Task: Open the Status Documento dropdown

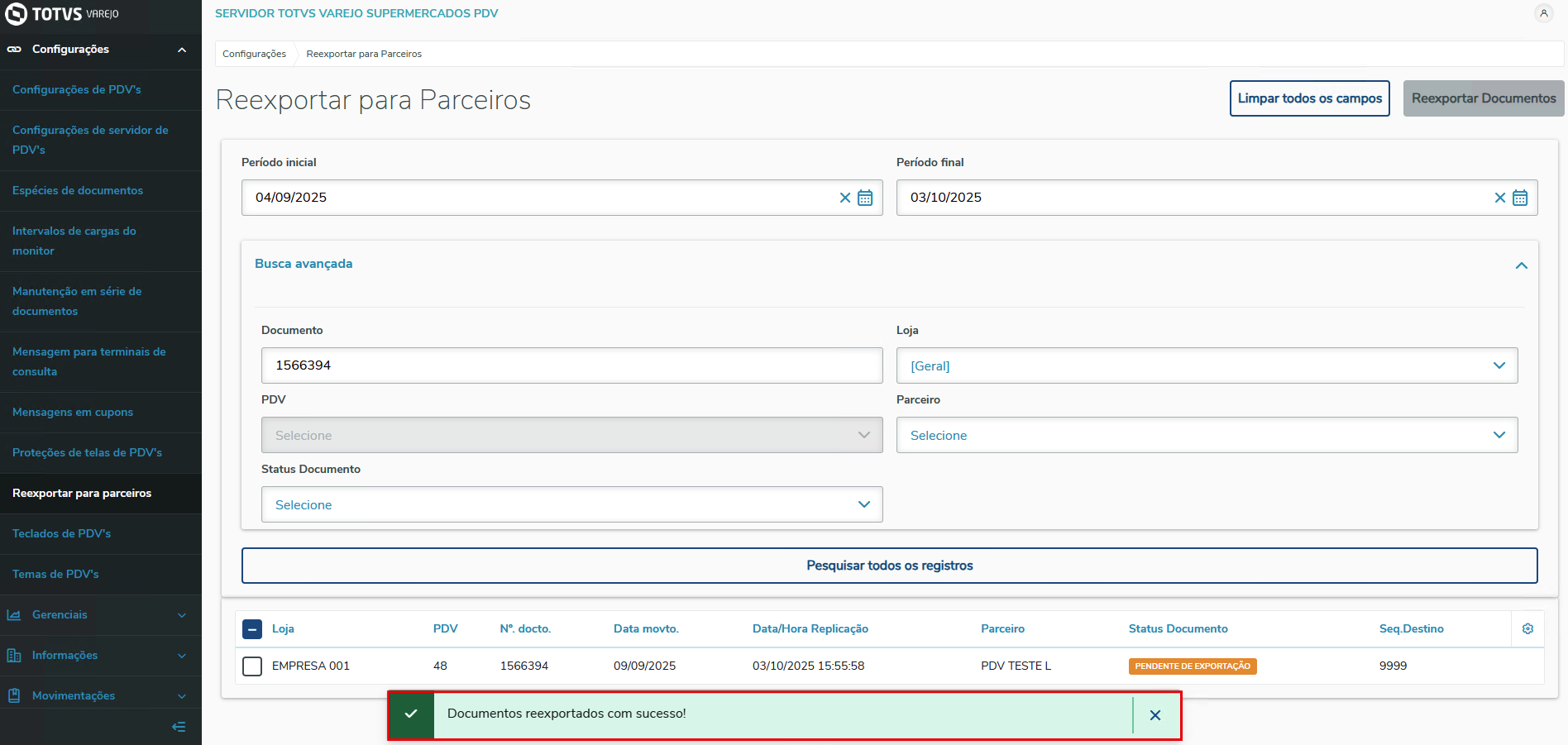Action: tap(571, 504)
